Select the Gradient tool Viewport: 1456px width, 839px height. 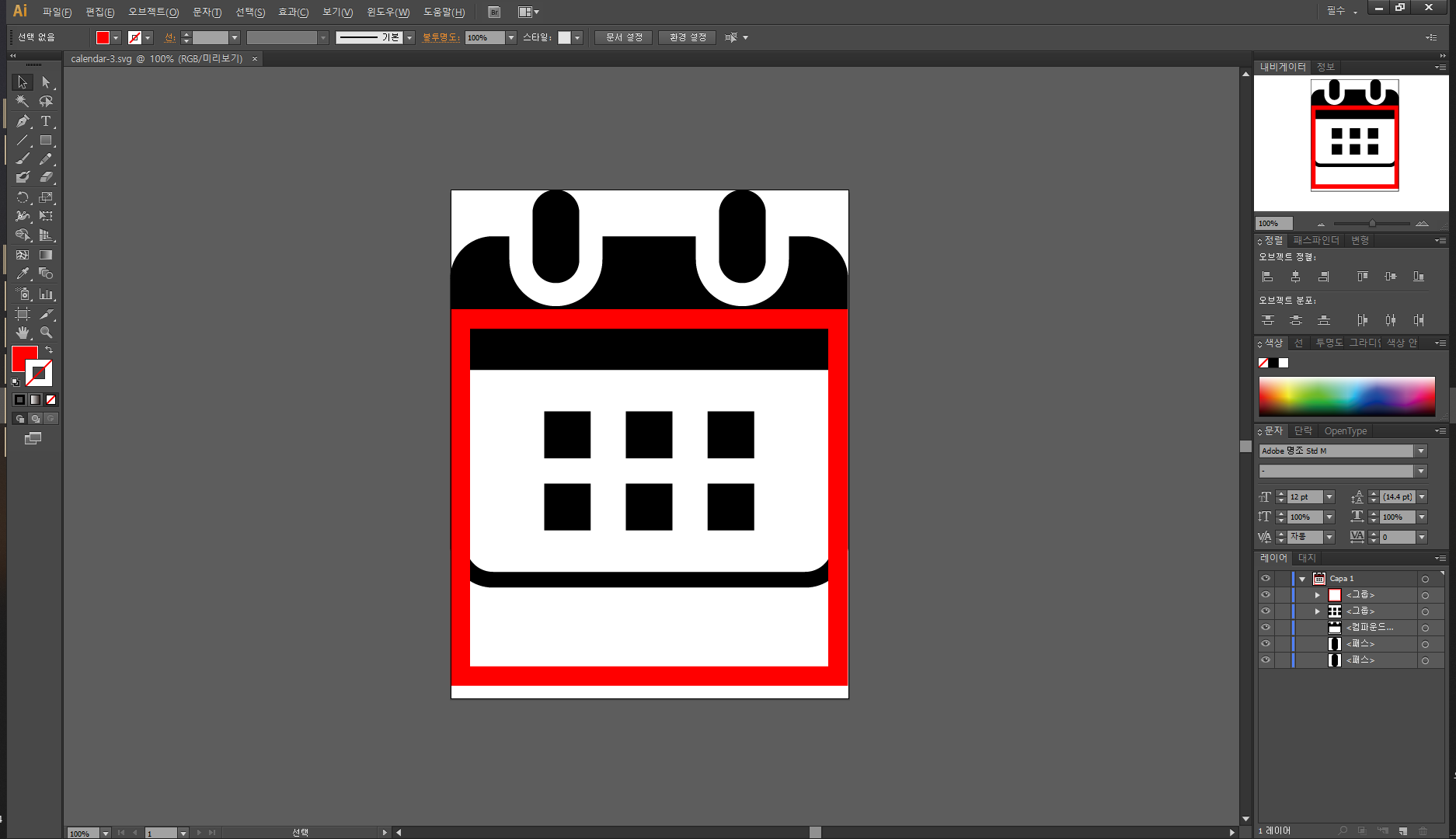click(x=46, y=255)
